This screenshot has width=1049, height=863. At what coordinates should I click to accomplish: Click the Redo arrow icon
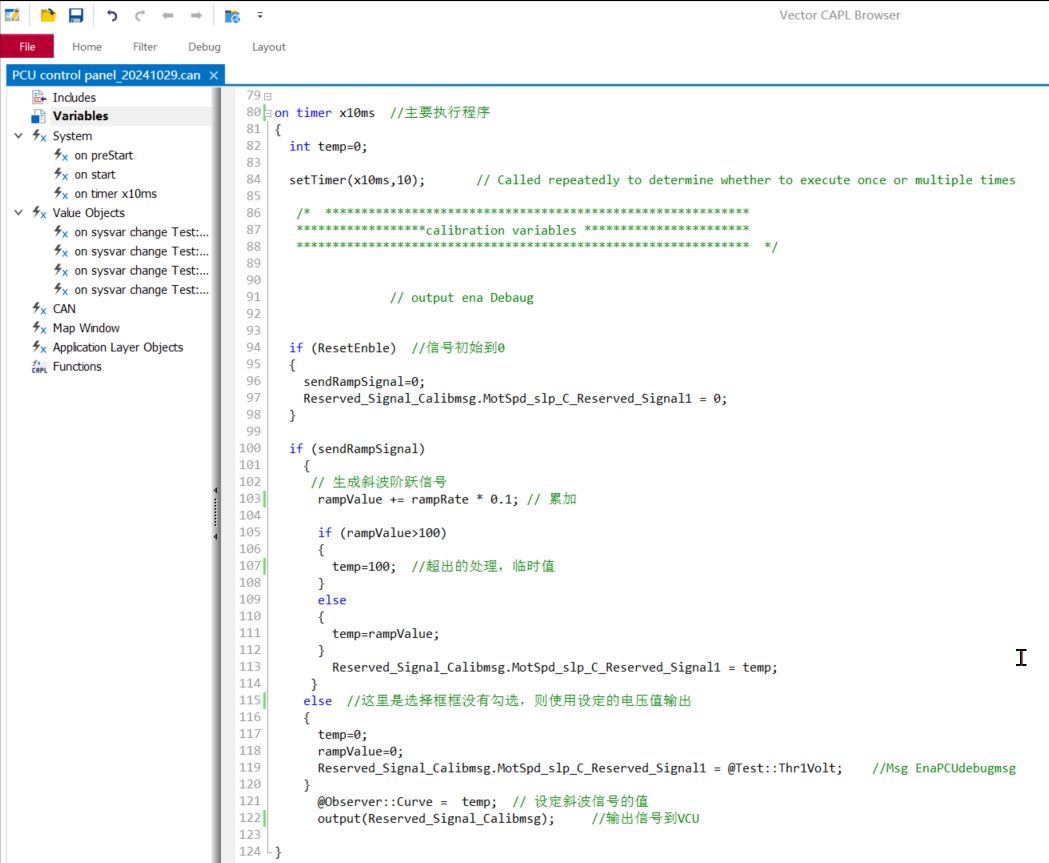point(140,15)
